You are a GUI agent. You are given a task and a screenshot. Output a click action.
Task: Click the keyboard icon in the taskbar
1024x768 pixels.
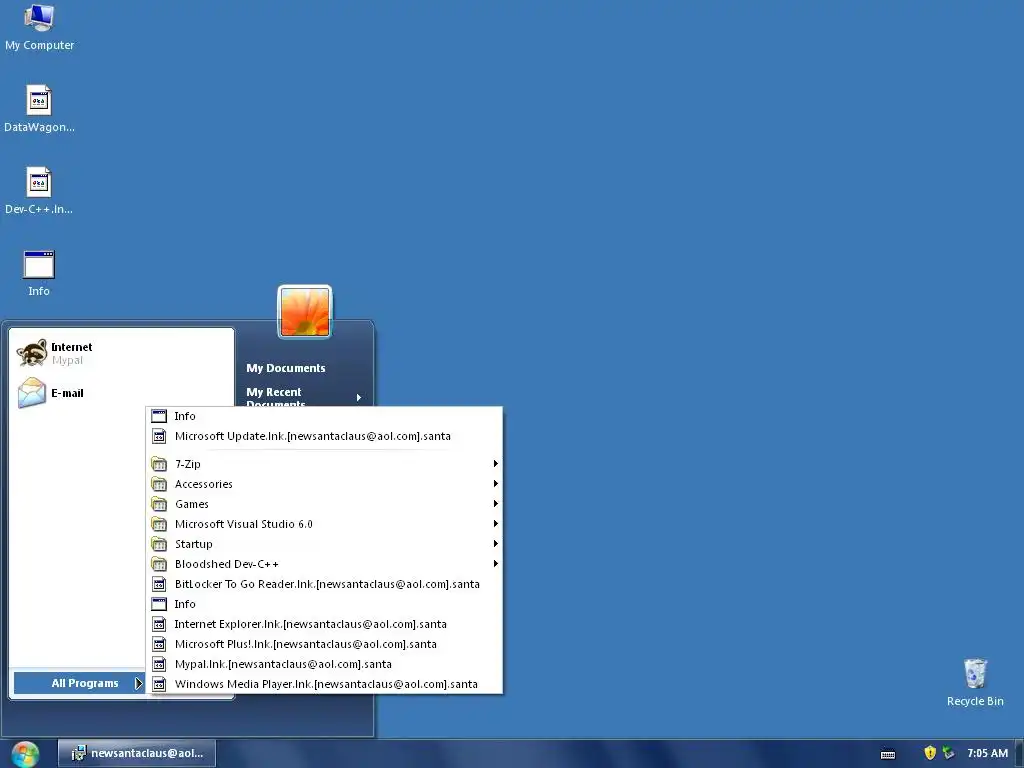(x=888, y=754)
